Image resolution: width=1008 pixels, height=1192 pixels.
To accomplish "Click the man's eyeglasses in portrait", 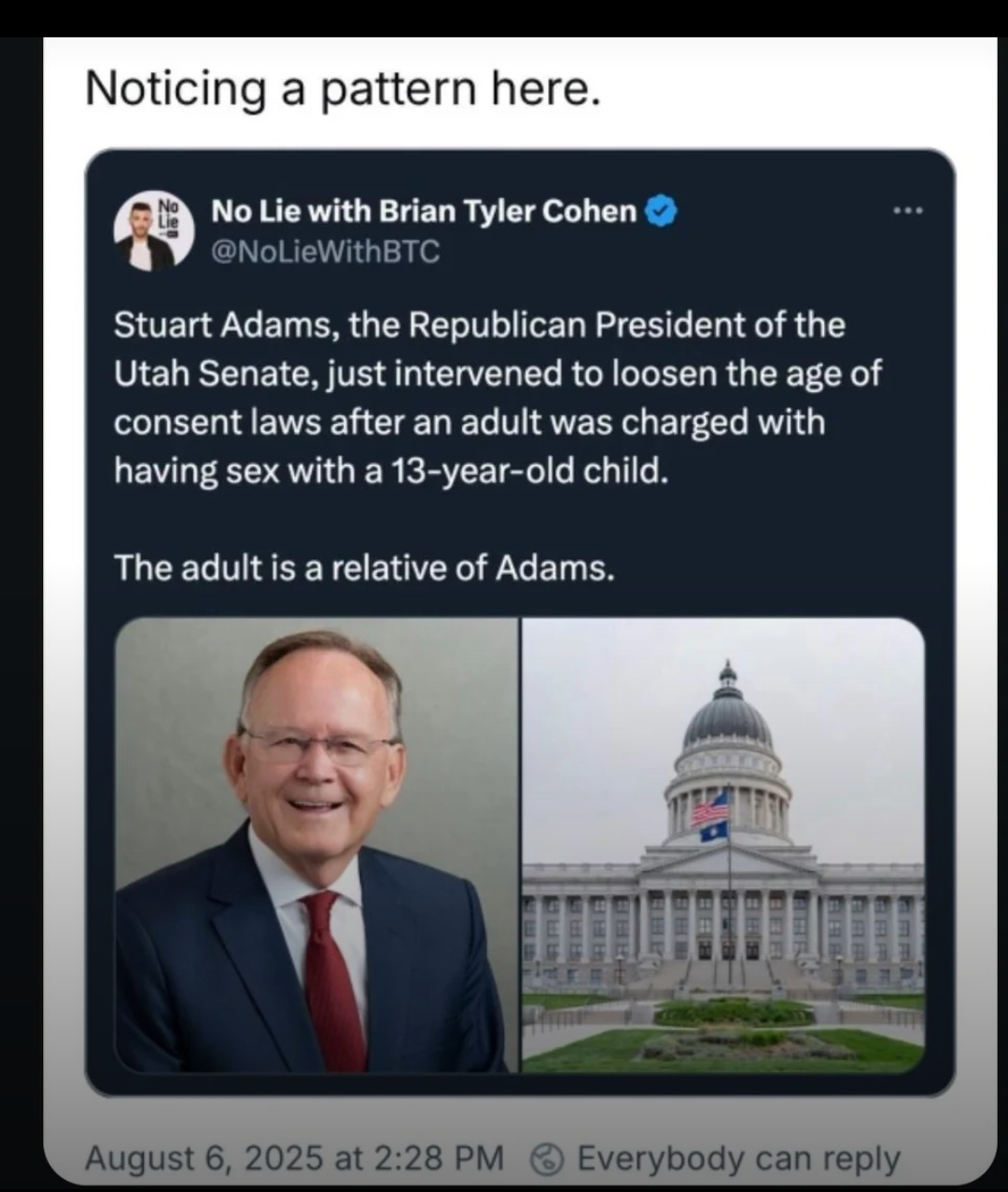I will point(317,745).
